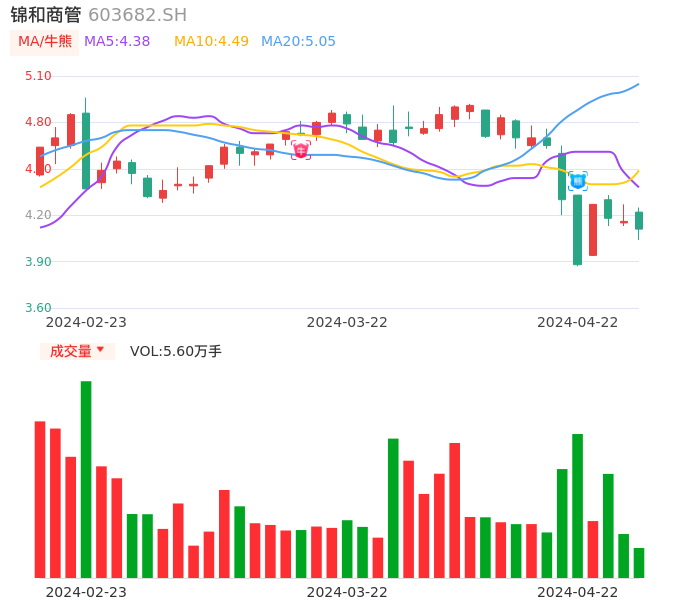Select the MA/牛熊 indicator tab
The image size is (686, 606).
pyautogui.click(x=45, y=42)
